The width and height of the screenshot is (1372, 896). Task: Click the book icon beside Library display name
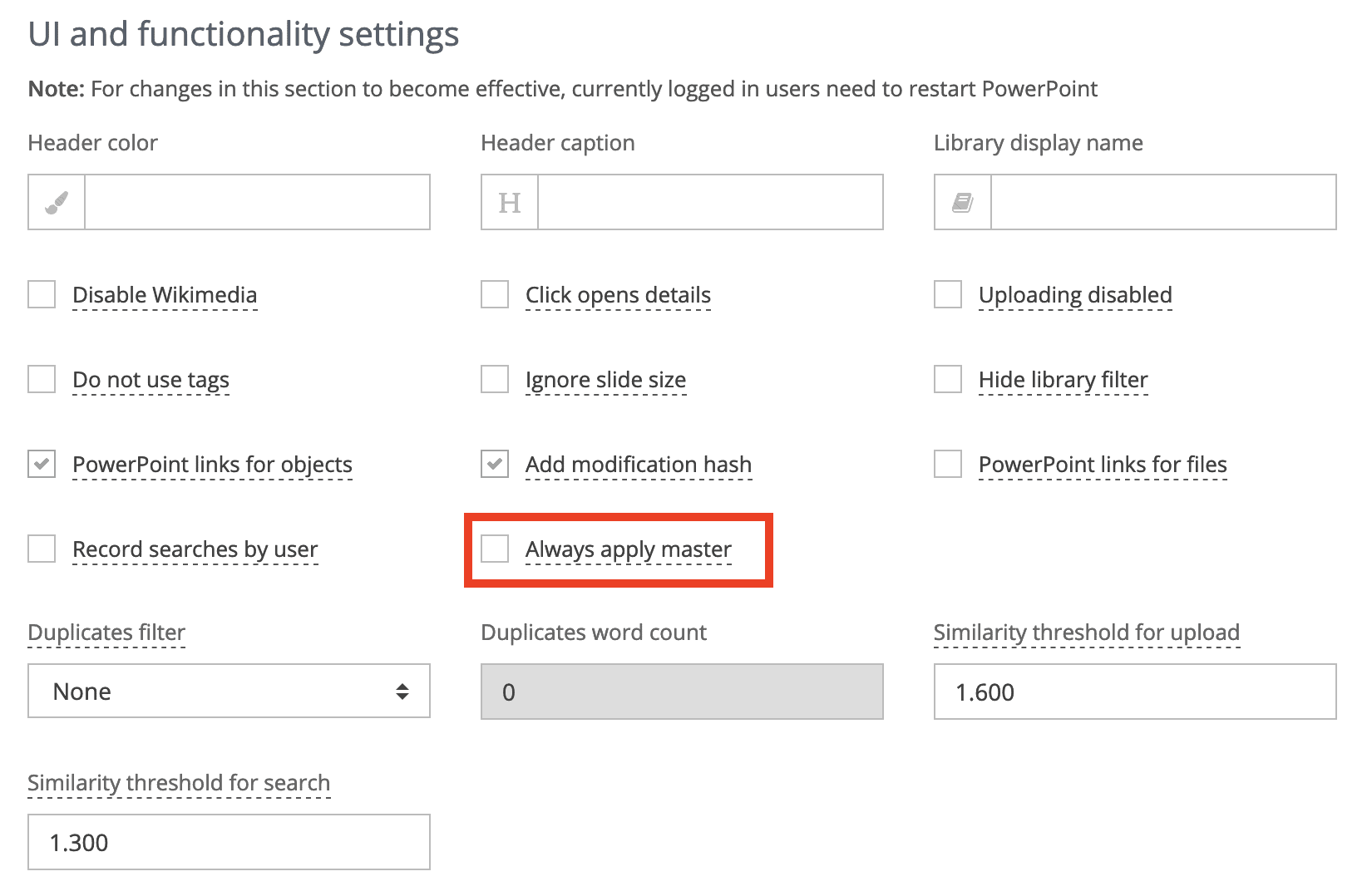tap(963, 202)
